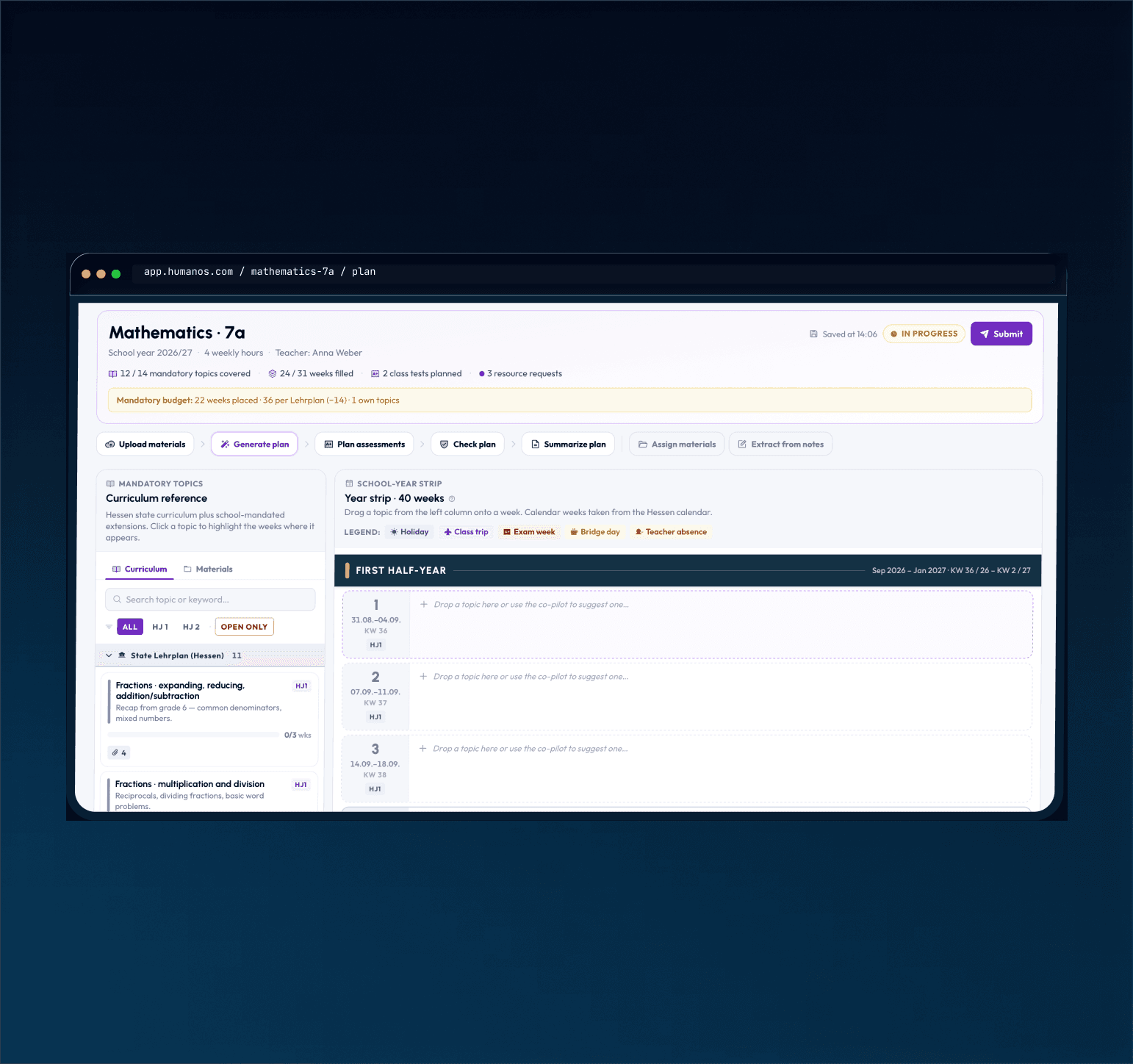The height and width of the screenshot is (1064, 1133).
Task: Click the Submit button
Action: point(1001,334)
